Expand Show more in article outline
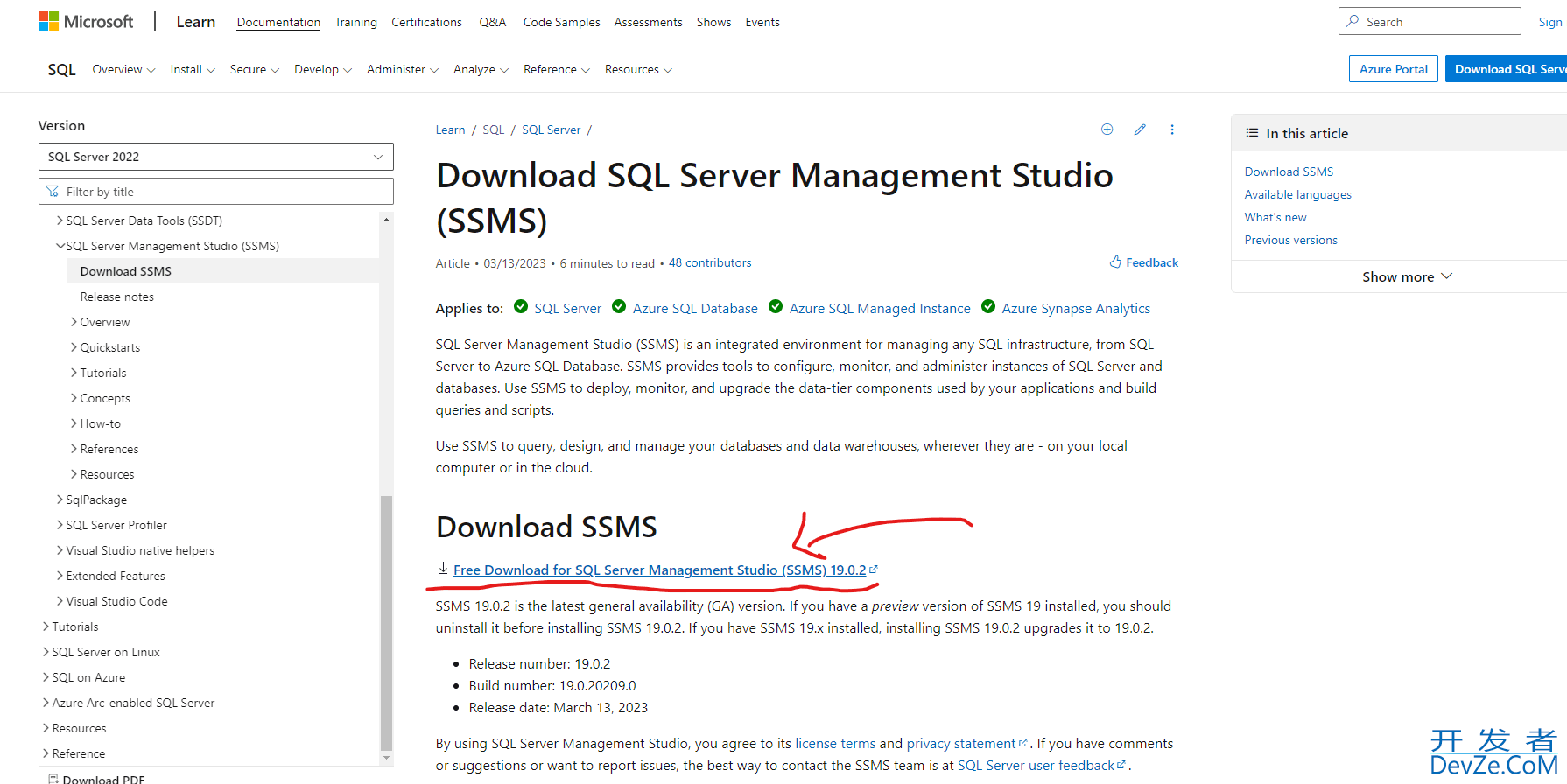 [1407, 276]
